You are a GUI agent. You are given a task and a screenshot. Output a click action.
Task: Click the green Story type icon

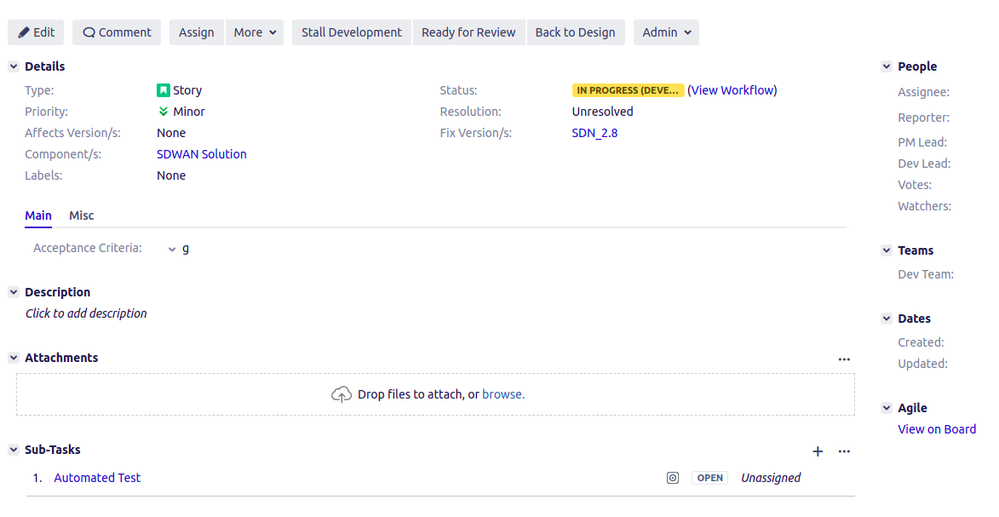163,91
